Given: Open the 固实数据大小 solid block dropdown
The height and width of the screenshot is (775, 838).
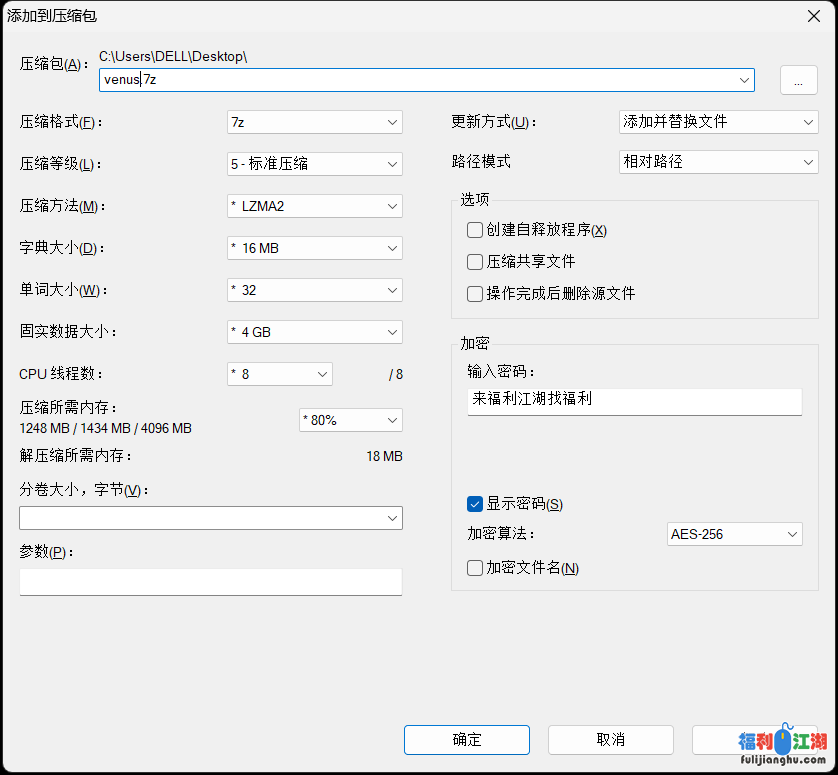Looking at the screenshot, I should [x=315, y=331].
